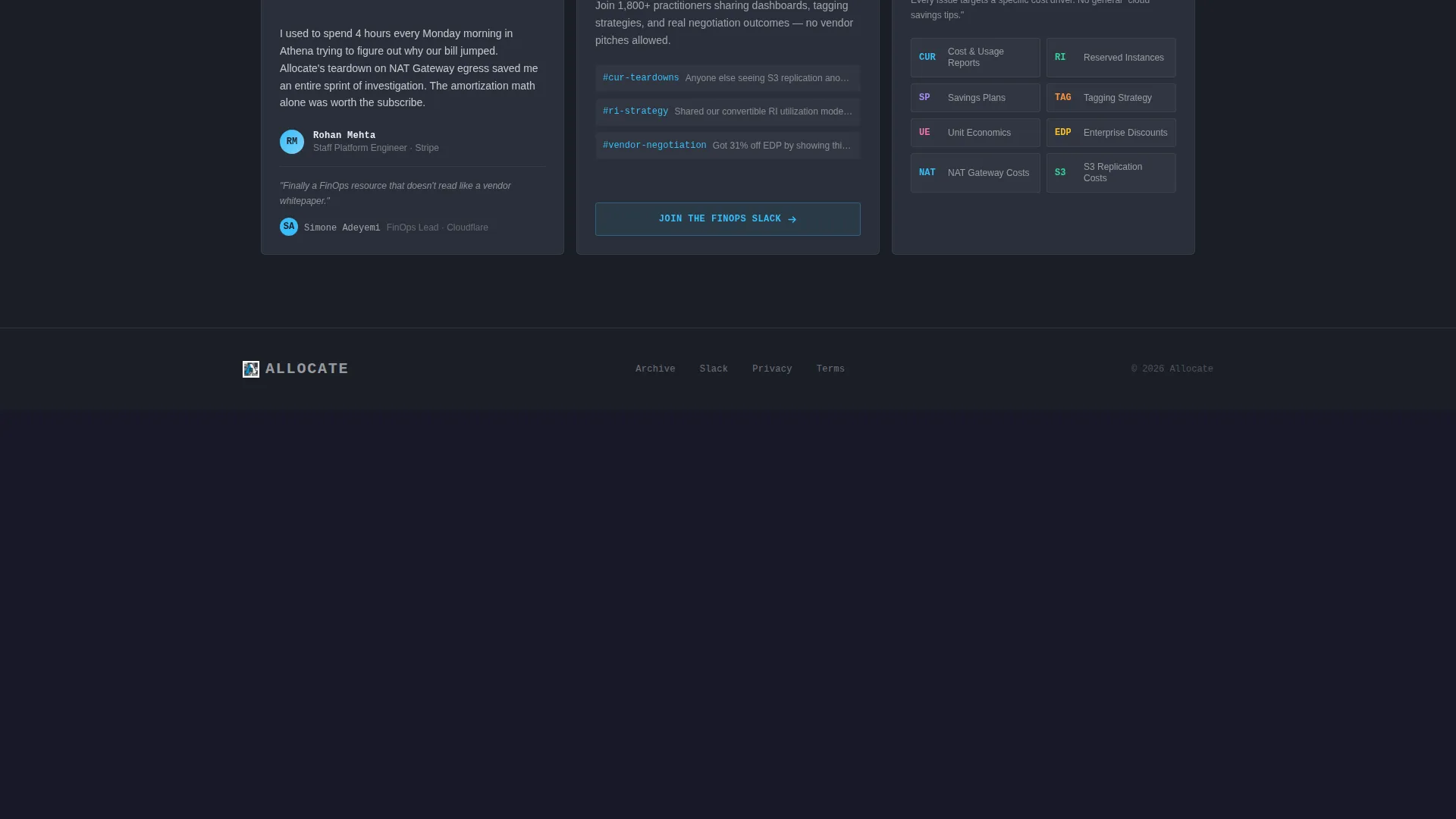Click the UE badge icon
Image resolution: width=1456 pixels, height=819 pixels.
[x=924, y=133]
